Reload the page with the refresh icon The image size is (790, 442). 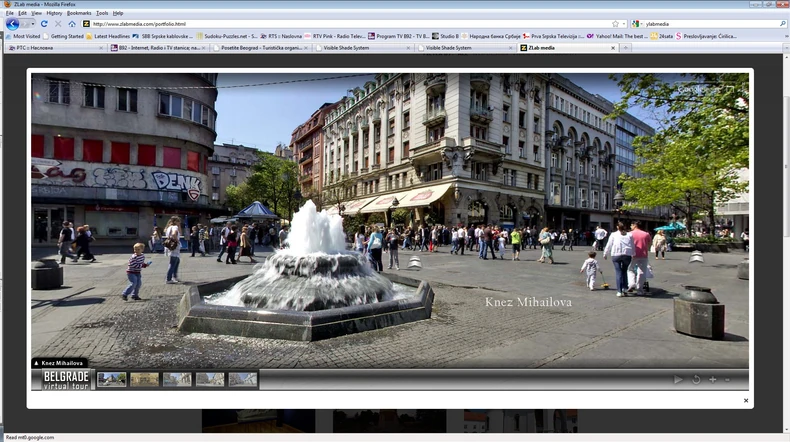point(44,23)
